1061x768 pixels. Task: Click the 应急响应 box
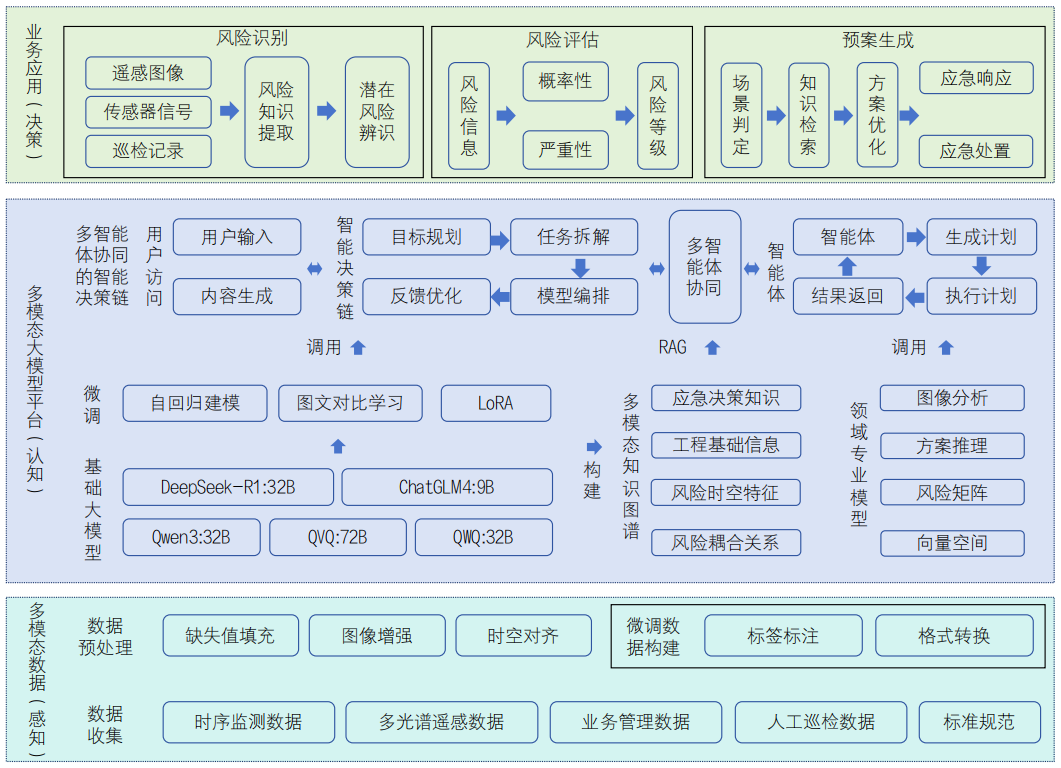pos(976,78)
